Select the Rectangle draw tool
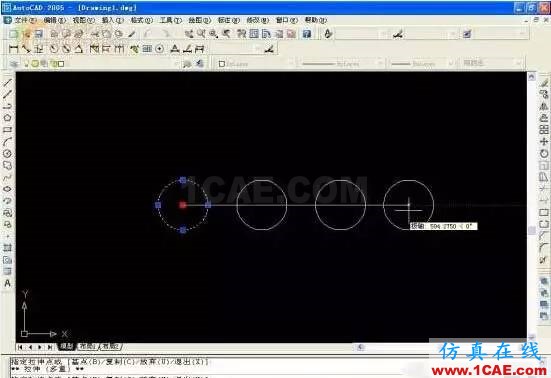551x378 pixels. click(7, 130)
